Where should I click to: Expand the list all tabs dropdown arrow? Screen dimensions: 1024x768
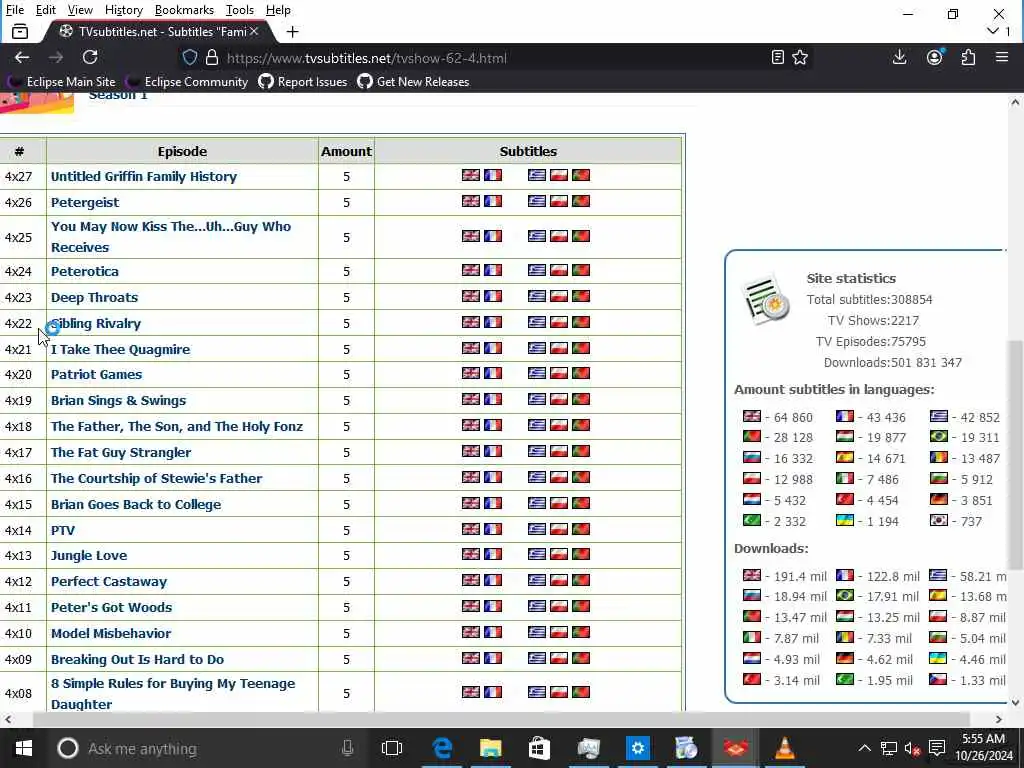click(993, 31)
